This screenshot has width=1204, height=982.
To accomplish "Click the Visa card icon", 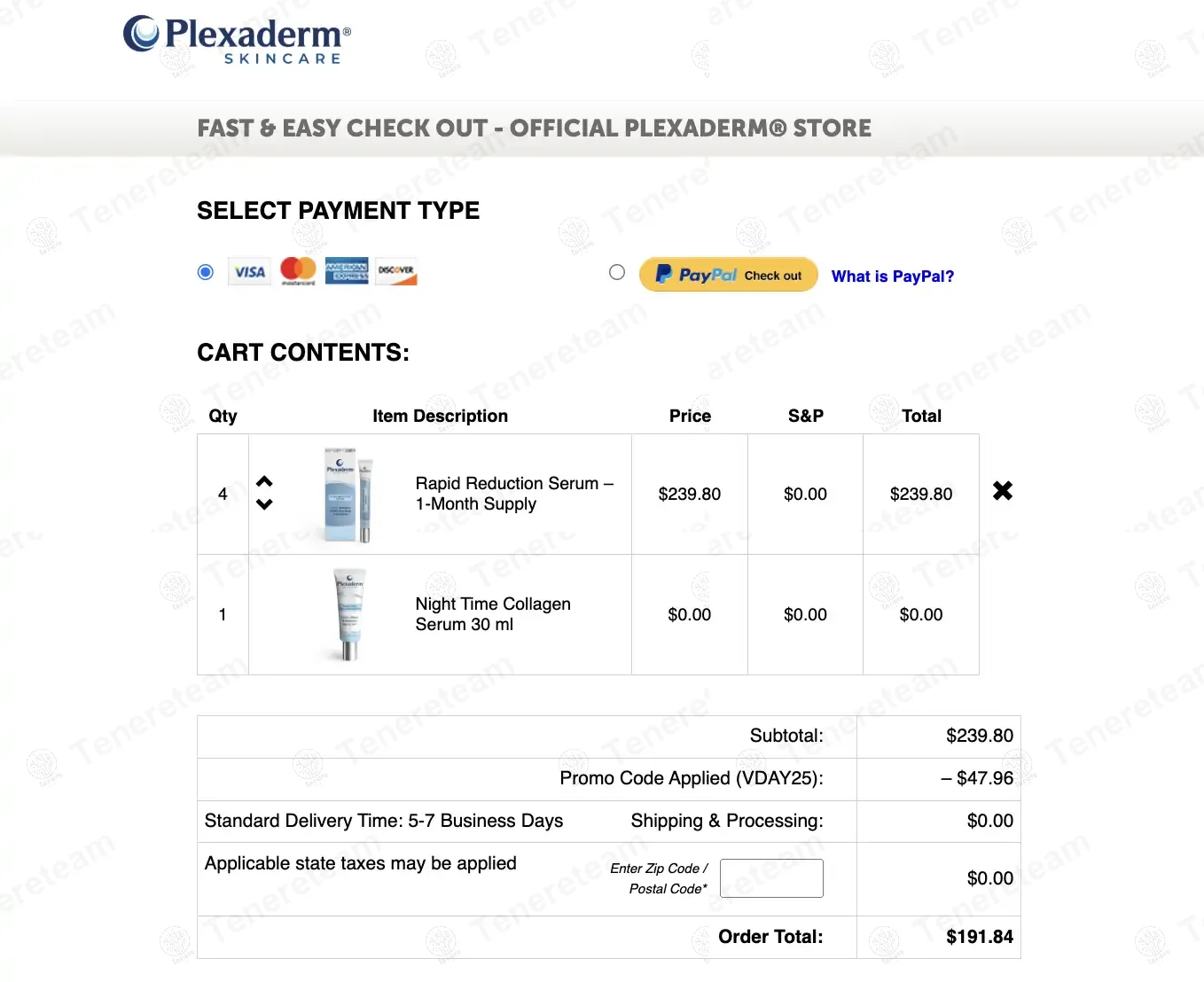I will click(x=249, y=272).
